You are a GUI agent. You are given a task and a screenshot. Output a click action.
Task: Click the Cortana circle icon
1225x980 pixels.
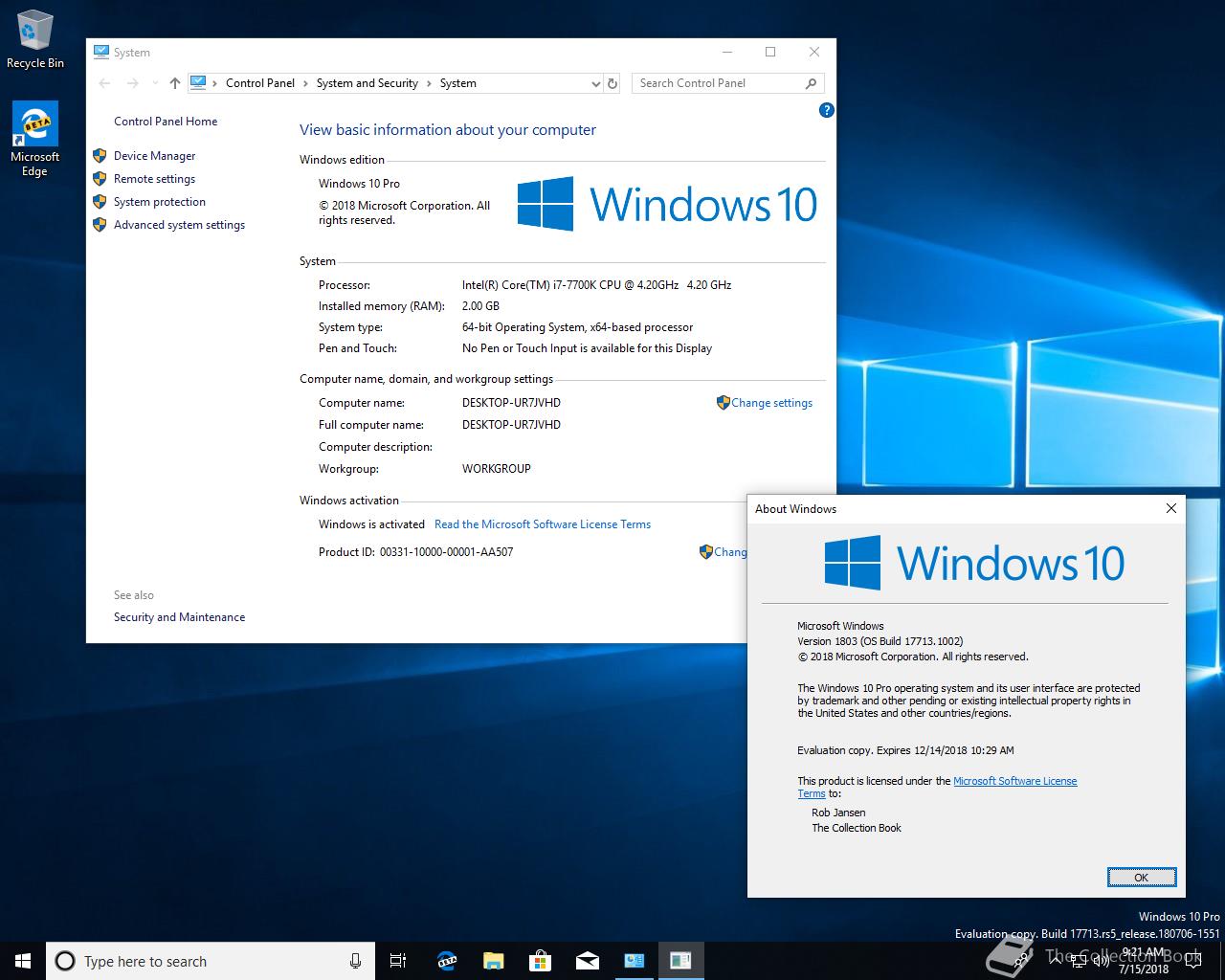(65, 961)
